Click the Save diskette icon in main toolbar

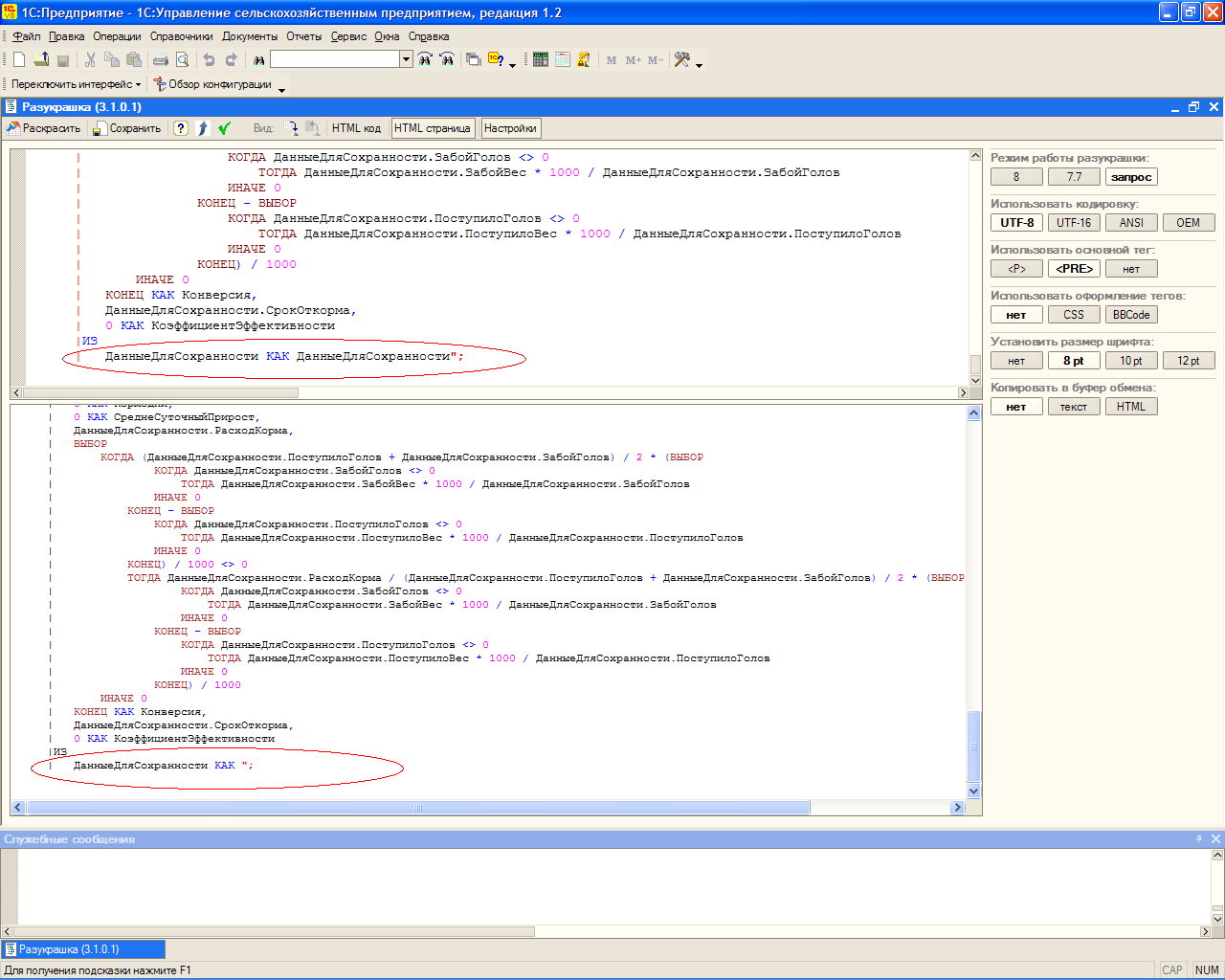pos(63,59)
